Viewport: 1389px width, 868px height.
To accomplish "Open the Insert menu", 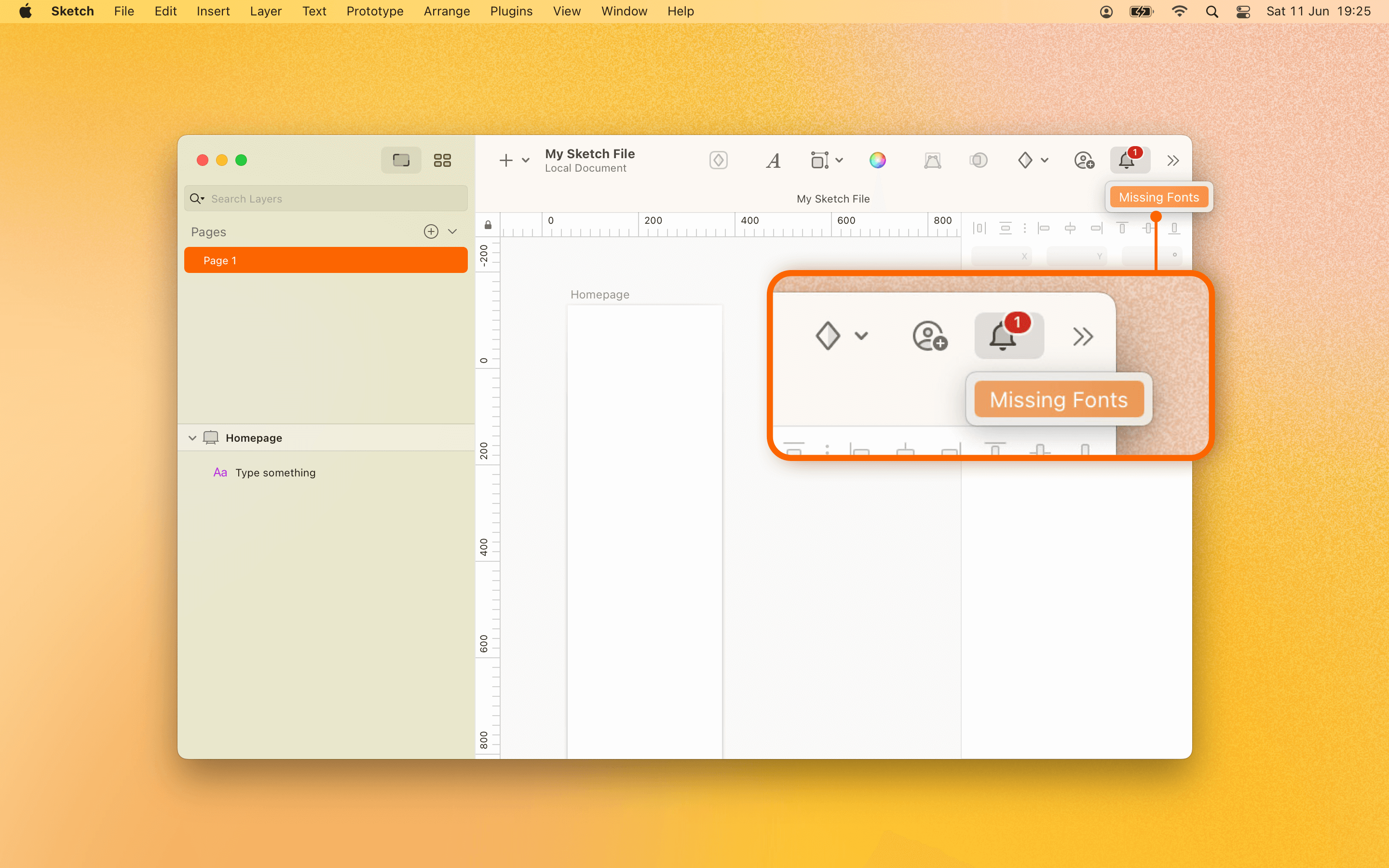I will click(213, 11).
